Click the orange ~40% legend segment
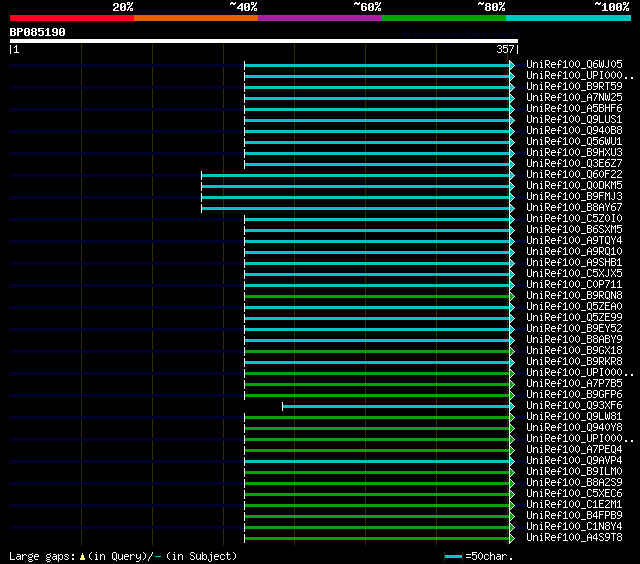This screenshot has width=640, height=564. pos(195,18)
